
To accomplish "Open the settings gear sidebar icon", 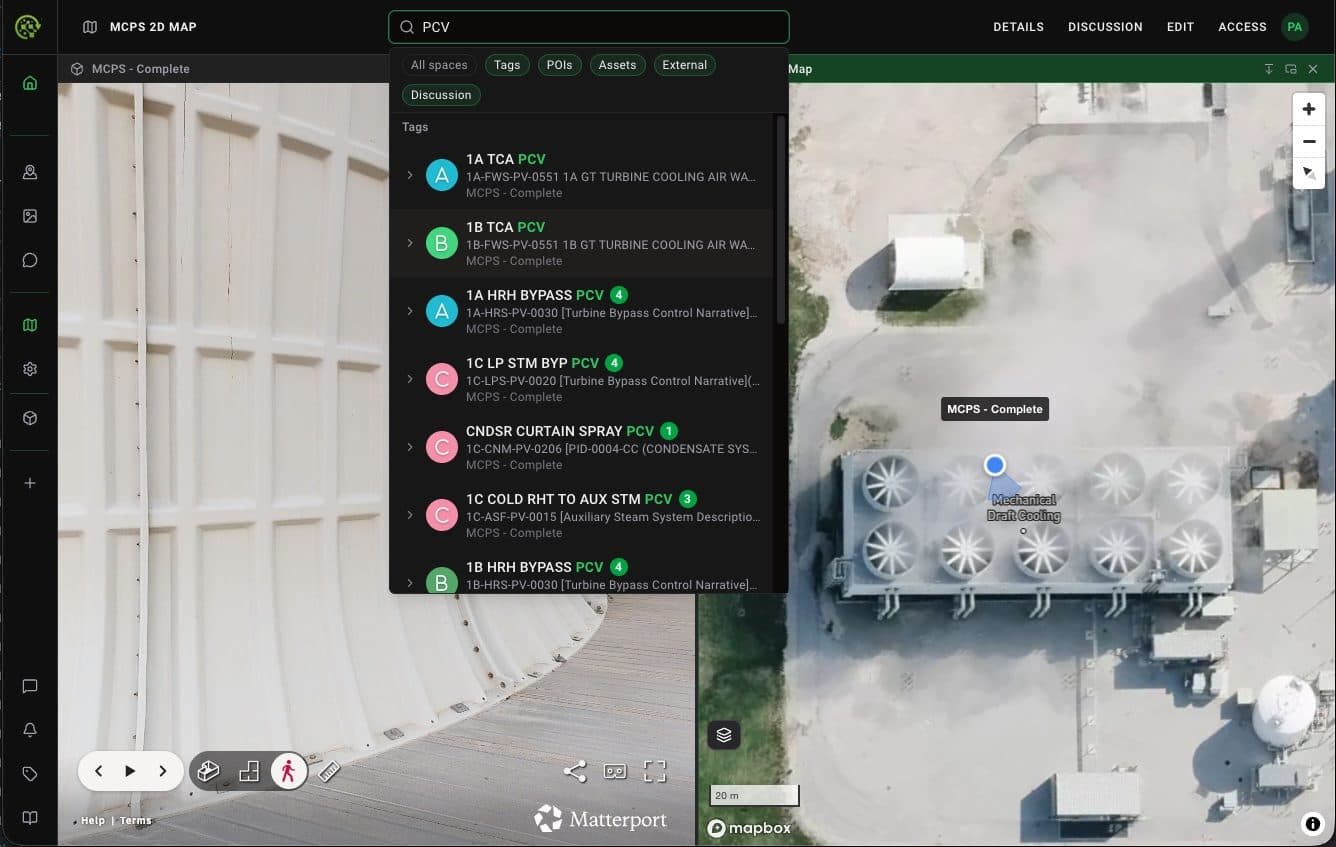I will coord(29,369).
